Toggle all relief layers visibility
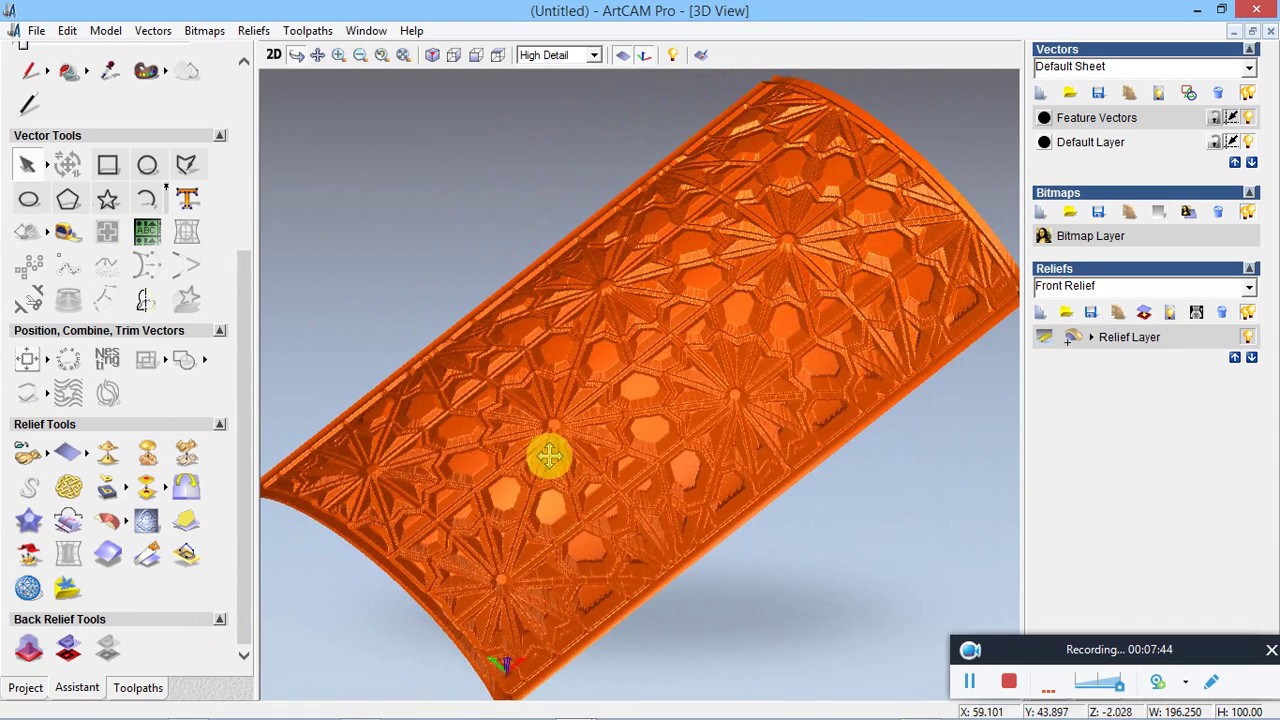Viewport: 1280px width, 720px height. point(1247,312)
